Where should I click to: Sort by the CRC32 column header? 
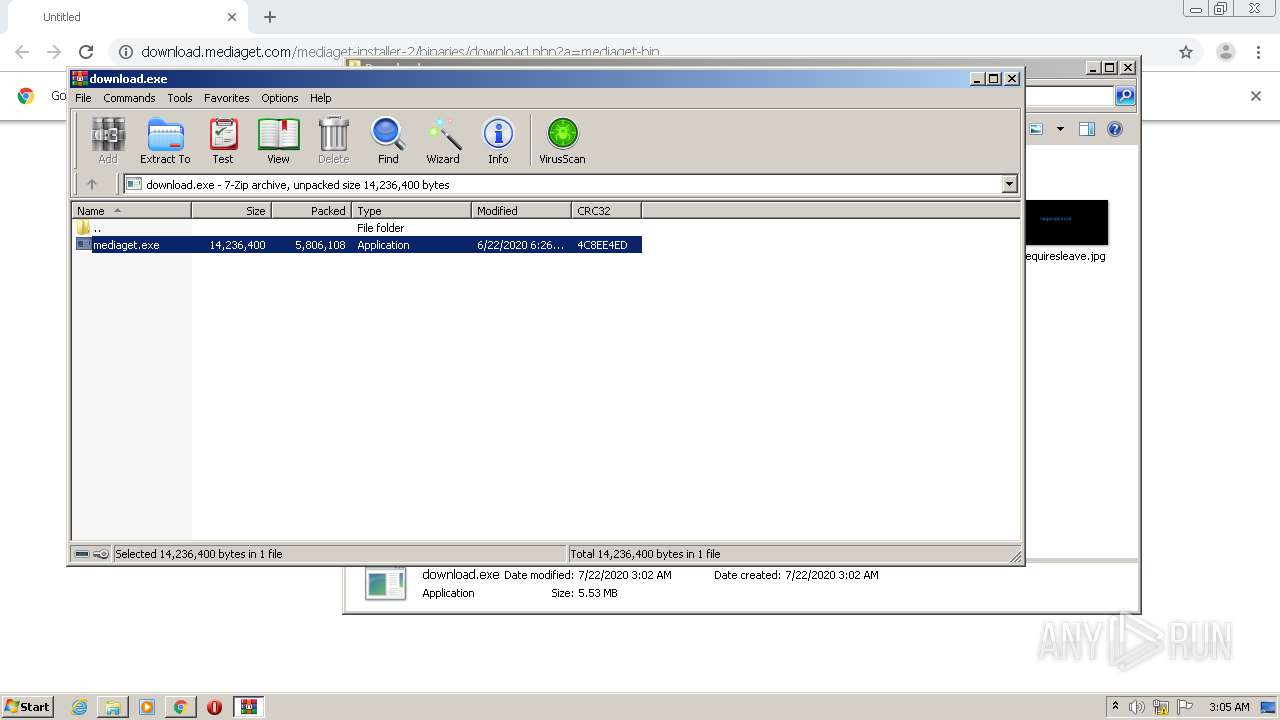tap(606, 210)
